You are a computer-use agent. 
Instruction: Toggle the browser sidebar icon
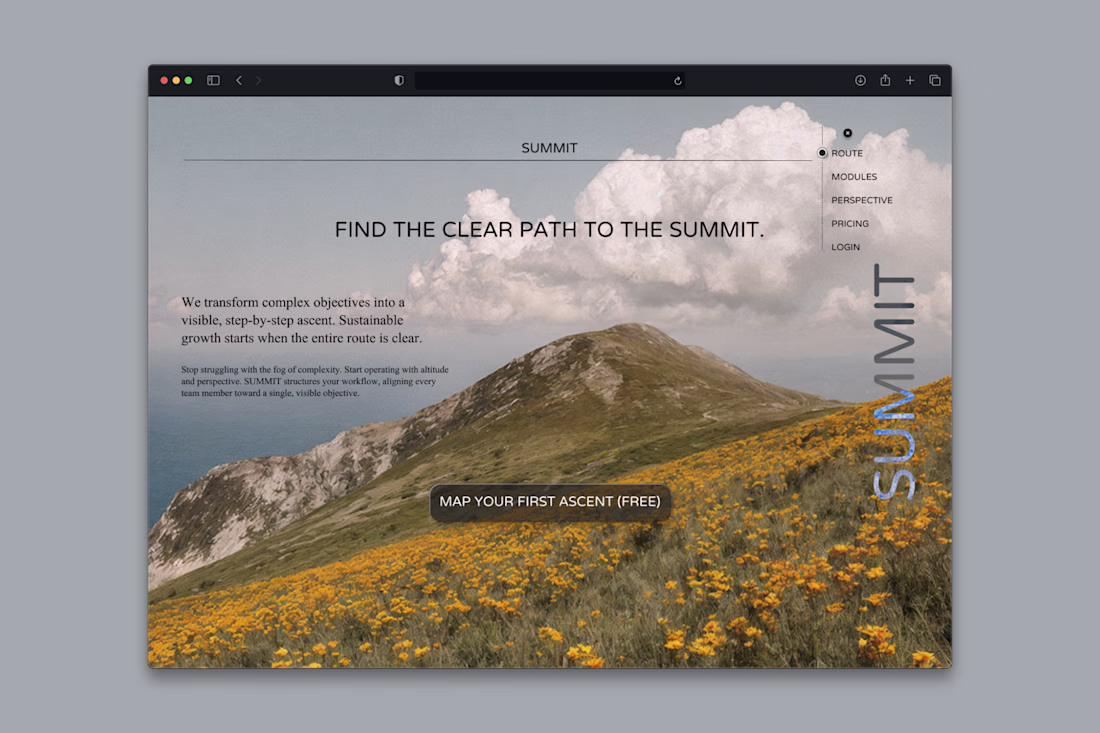click(213, 81)
